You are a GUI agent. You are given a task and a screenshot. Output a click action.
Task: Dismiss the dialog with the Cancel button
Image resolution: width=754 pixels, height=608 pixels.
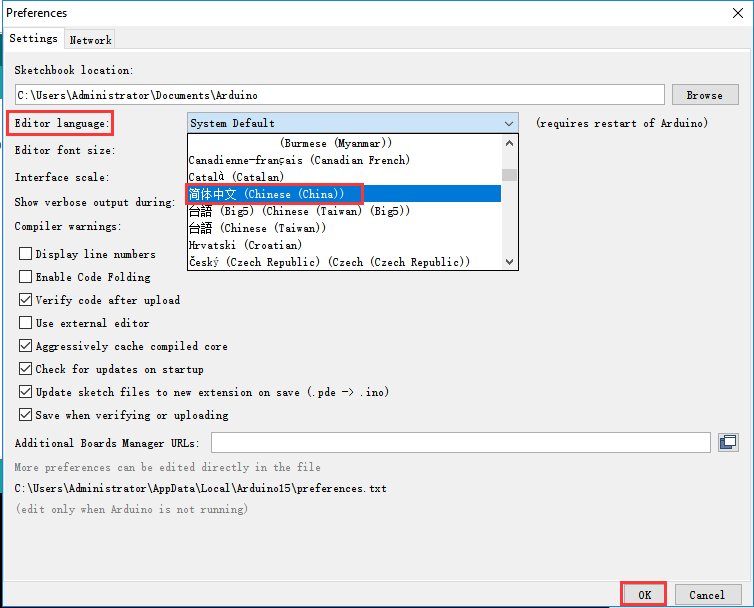[x=707, y=595]
